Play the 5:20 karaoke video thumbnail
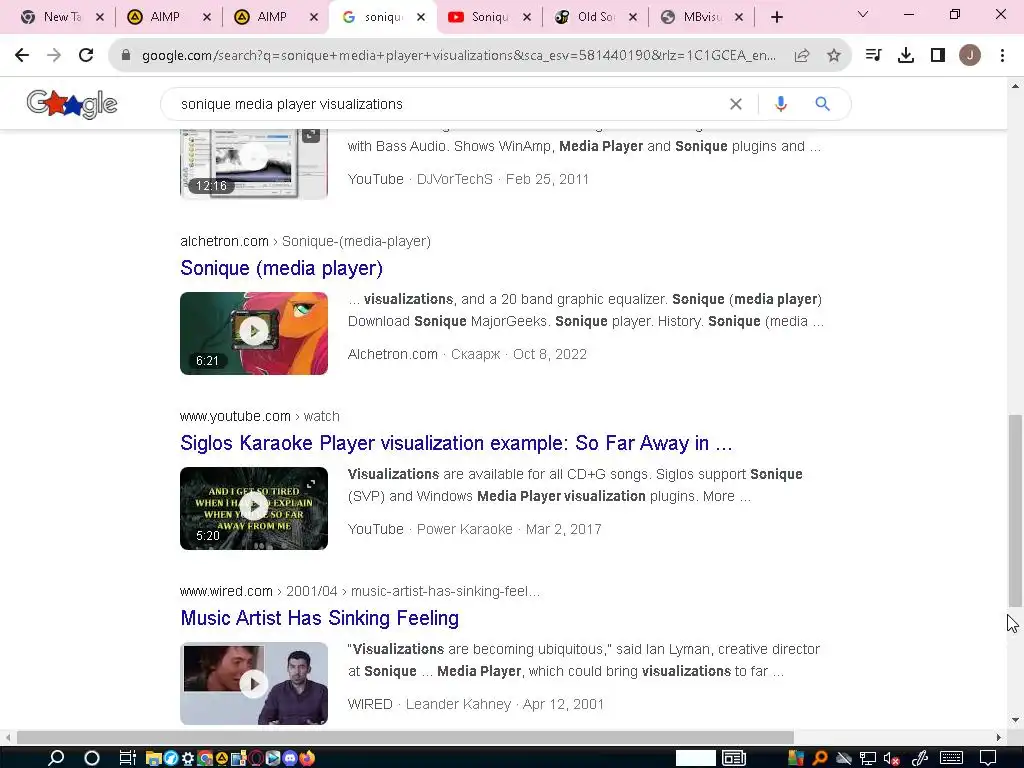Viewport: 1024px width, 768px height. click(x=254, y=508)
